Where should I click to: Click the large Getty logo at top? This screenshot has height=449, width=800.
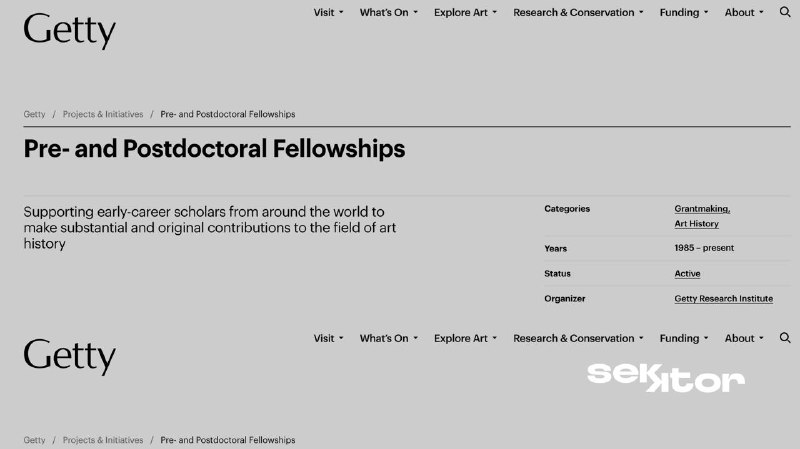pos(70,31)
